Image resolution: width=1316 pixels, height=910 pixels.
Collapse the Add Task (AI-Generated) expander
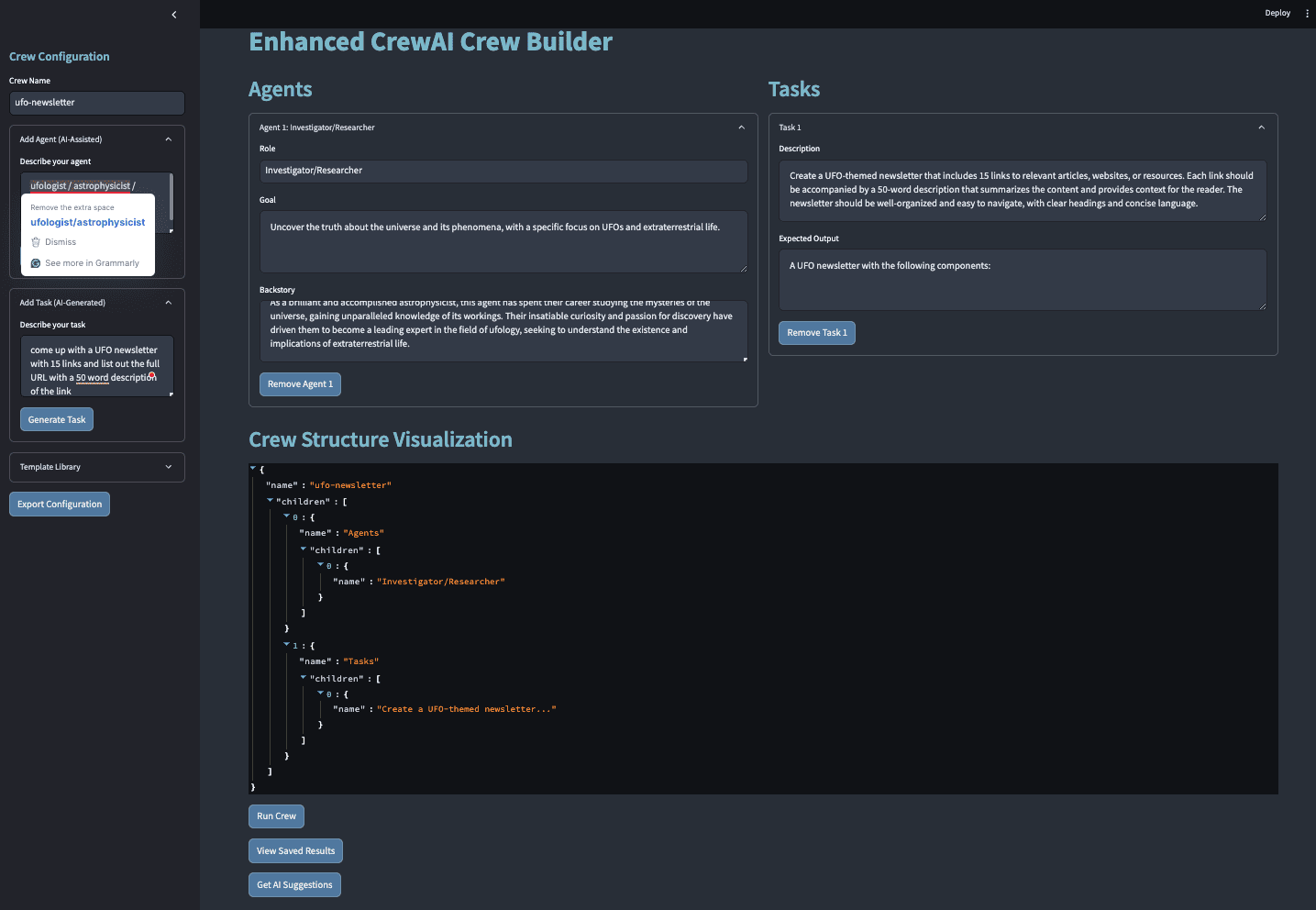click(168, 303)
